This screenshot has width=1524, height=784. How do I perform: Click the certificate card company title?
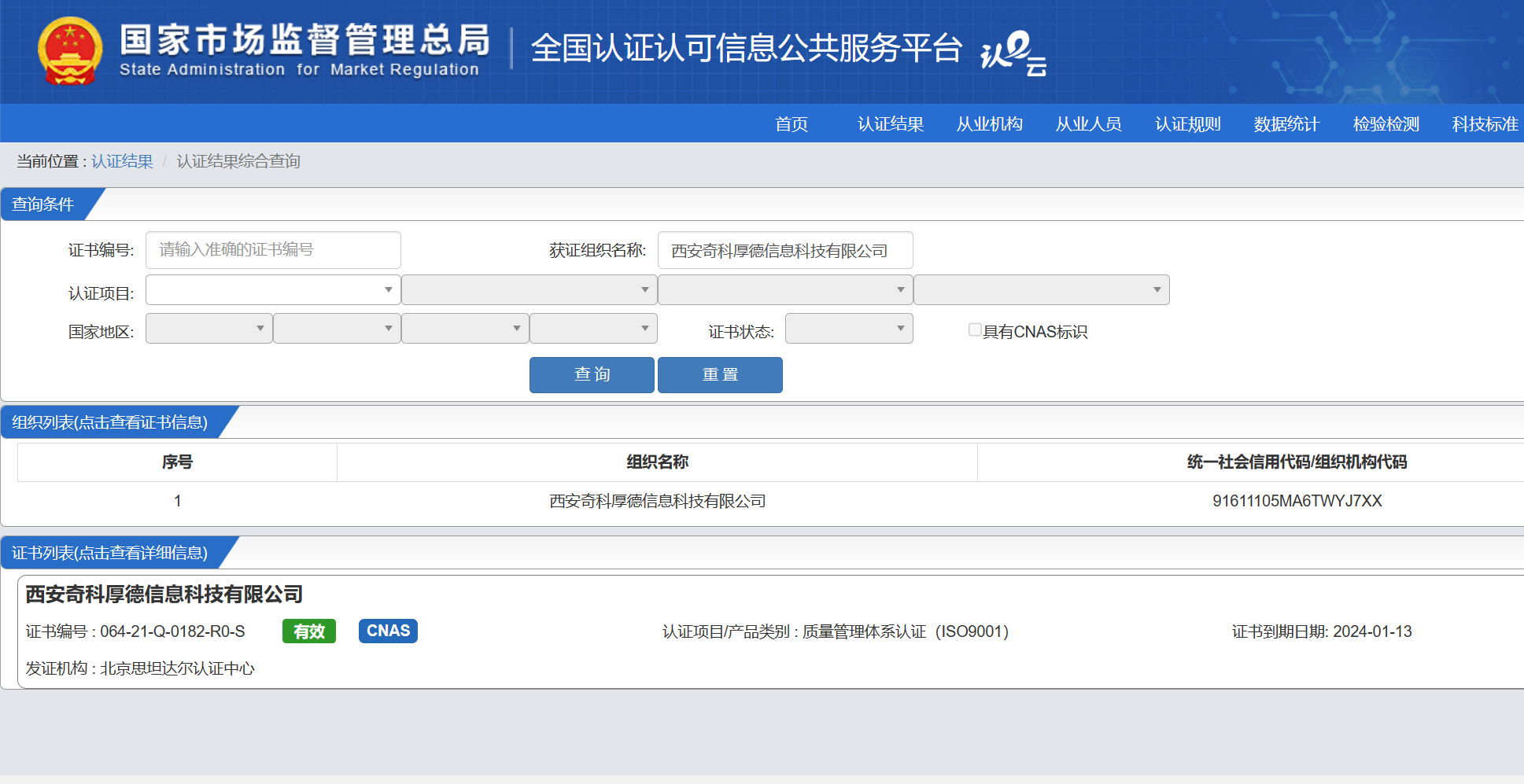[164, 594]
